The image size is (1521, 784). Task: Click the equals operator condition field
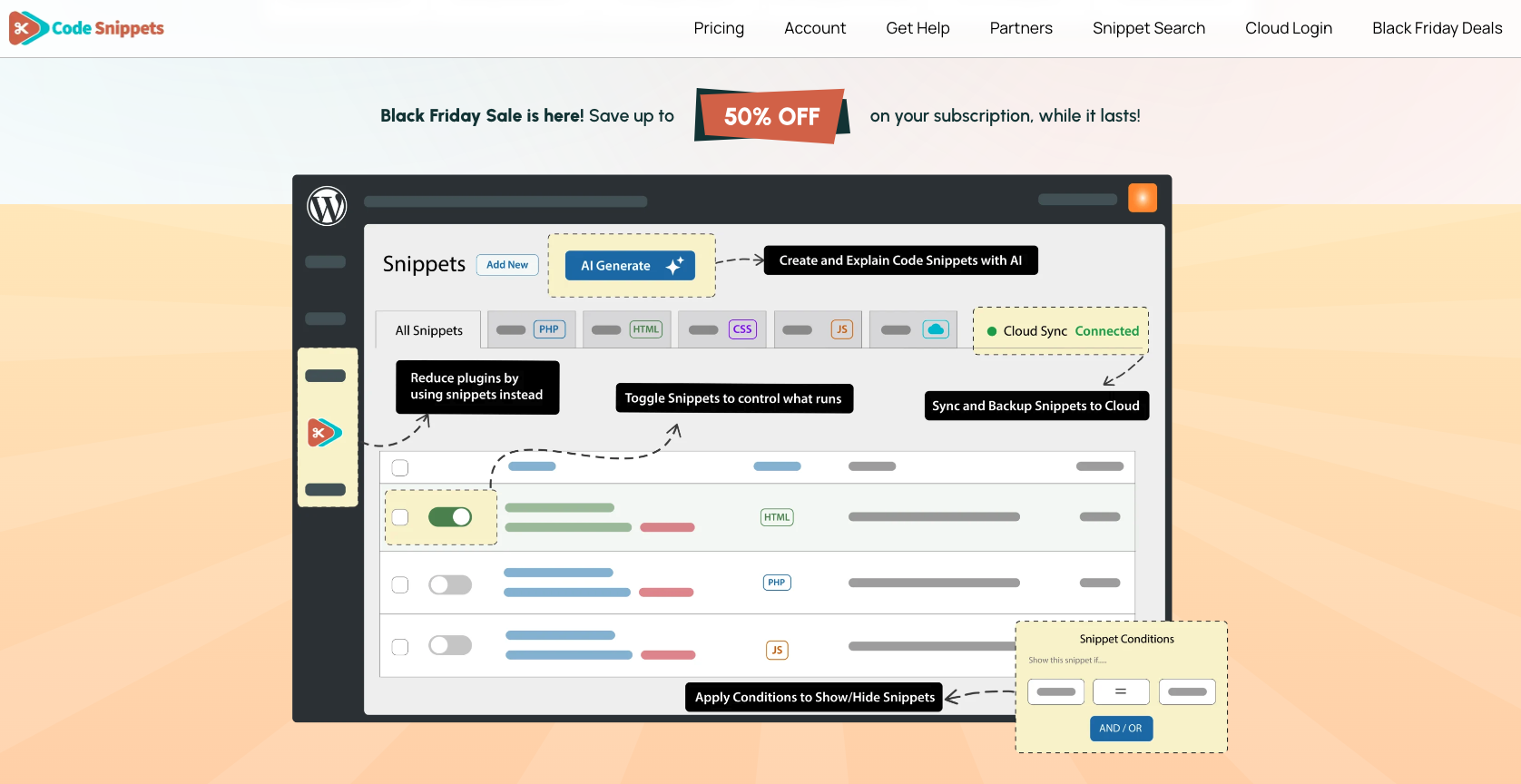1121,691
